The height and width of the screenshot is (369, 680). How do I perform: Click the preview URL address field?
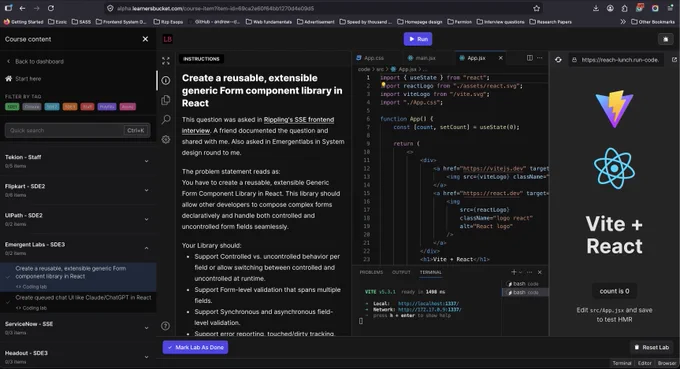point(616,60)
